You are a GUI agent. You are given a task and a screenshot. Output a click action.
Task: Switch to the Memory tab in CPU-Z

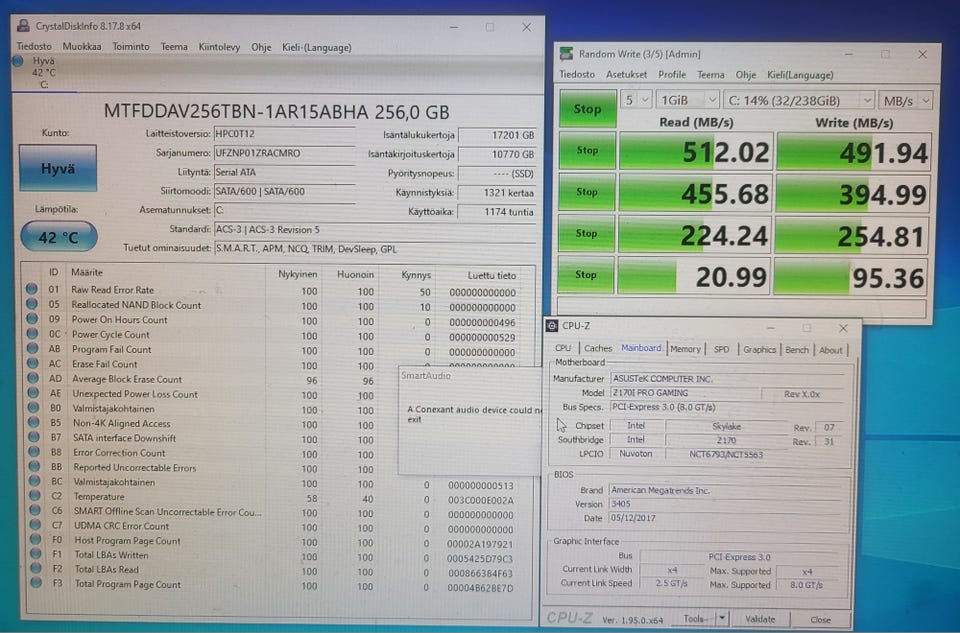pos(685,349)
